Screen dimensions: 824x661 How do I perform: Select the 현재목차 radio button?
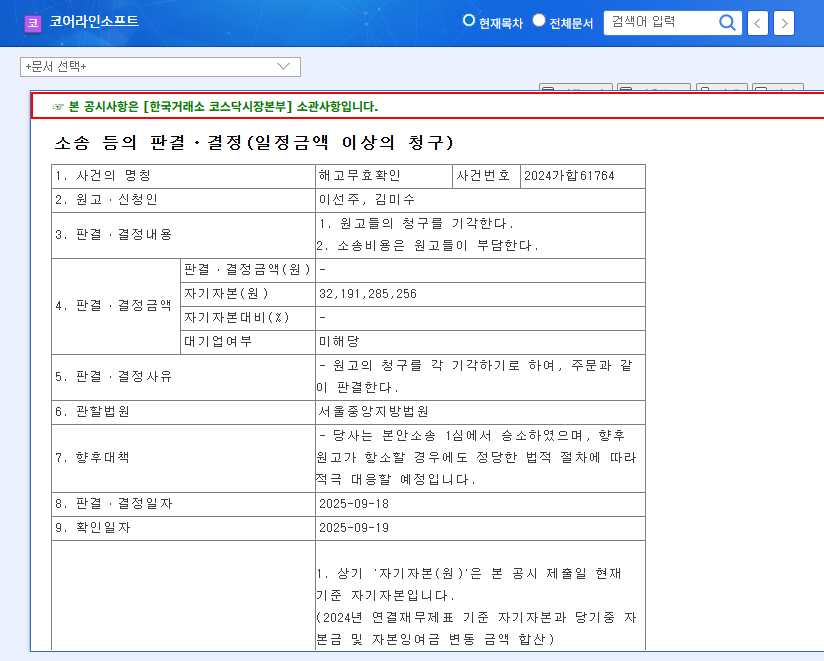469,20
